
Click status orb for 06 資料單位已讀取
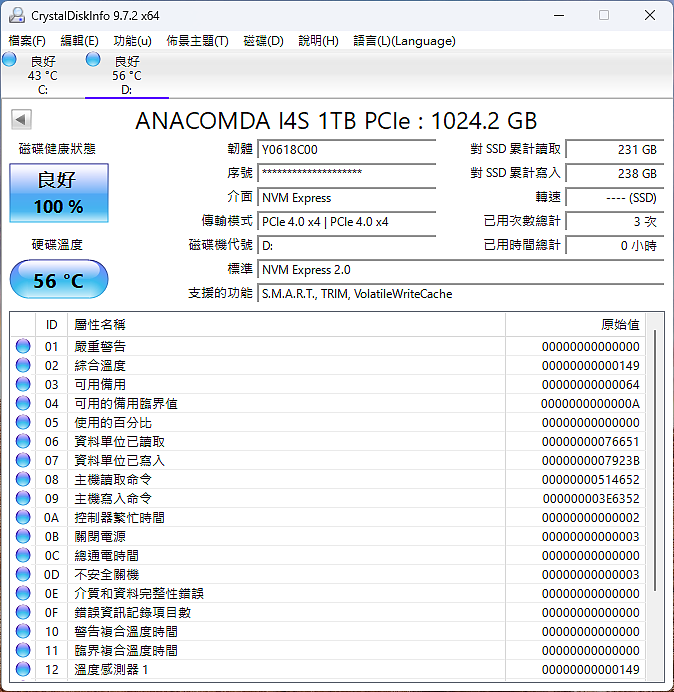click(23, 441)
